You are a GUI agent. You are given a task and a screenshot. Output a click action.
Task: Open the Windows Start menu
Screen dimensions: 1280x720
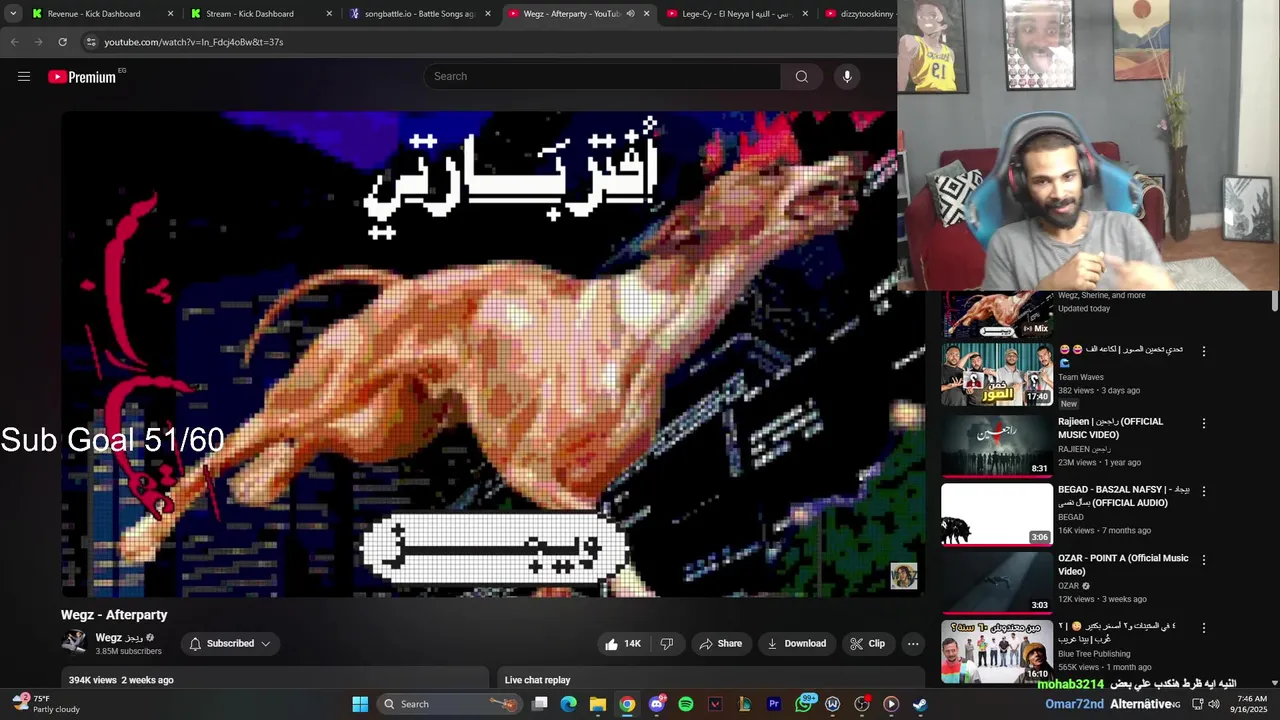coord(360,704)
